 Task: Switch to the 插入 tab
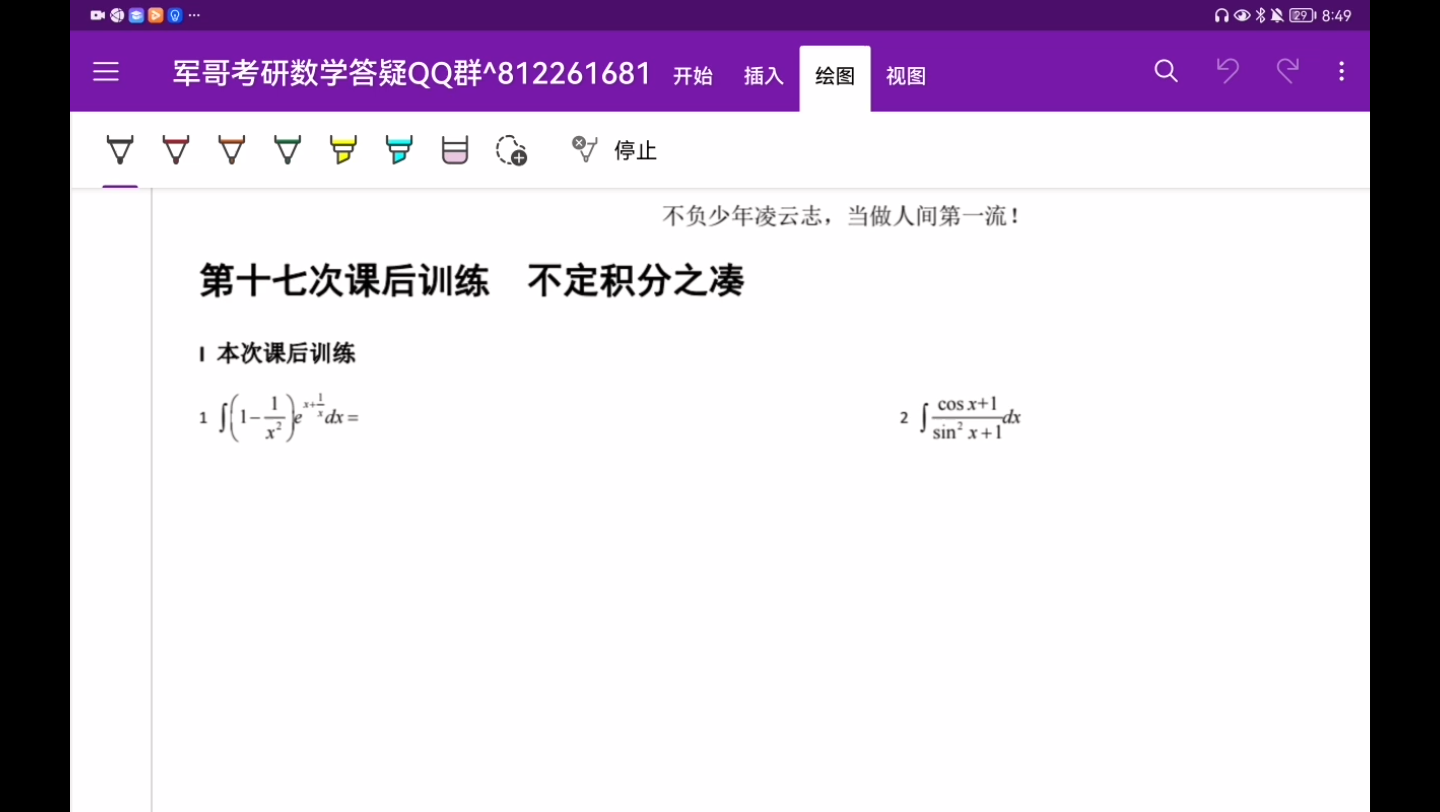tap(763, 76)
